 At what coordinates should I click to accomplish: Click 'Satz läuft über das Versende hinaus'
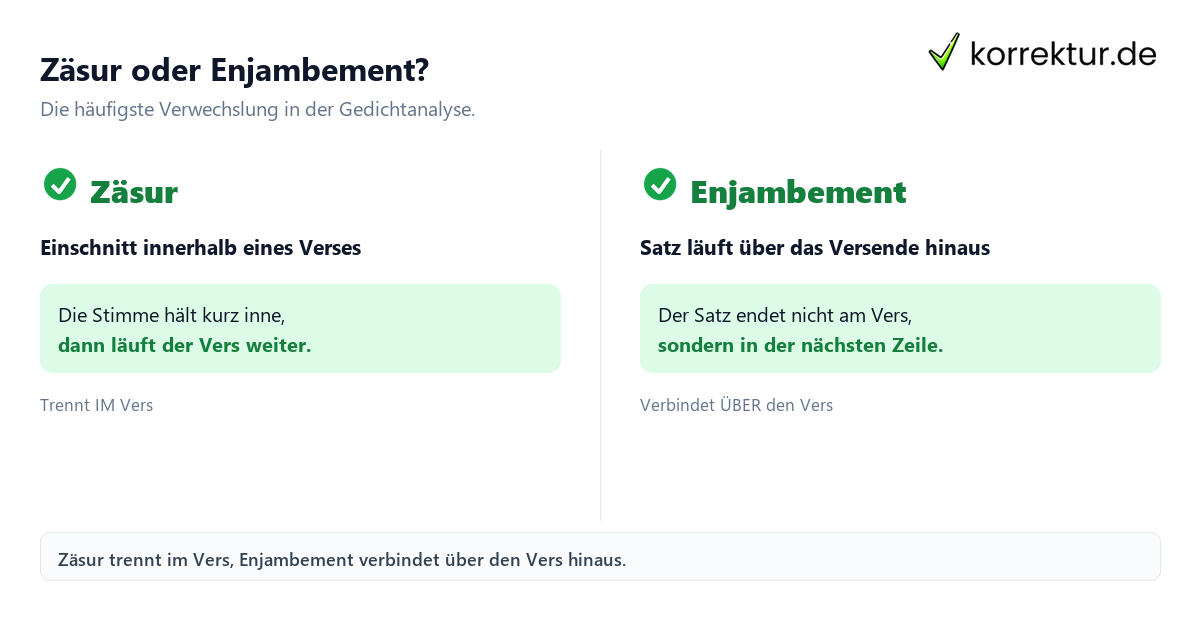pos(815,248)
